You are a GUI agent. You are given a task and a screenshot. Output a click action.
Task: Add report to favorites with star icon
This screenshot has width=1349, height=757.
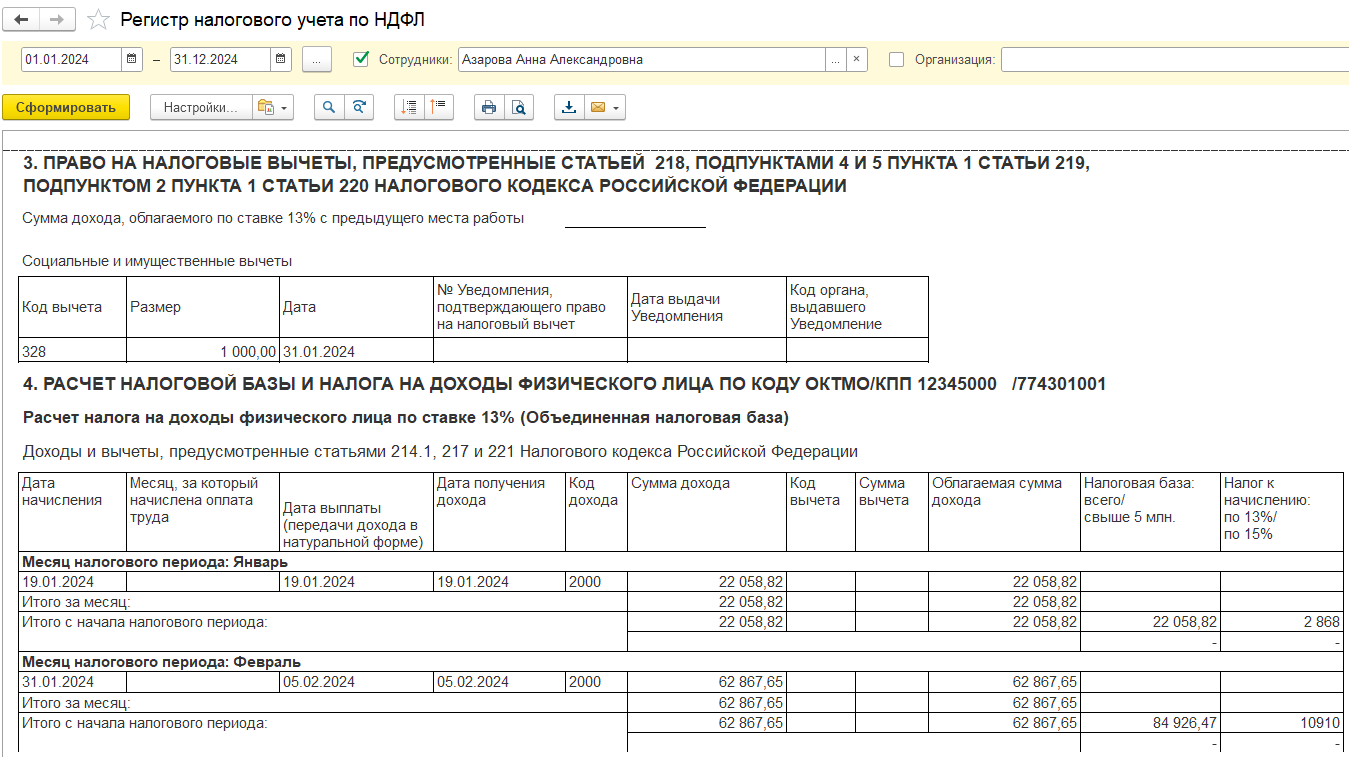(98, 20)
